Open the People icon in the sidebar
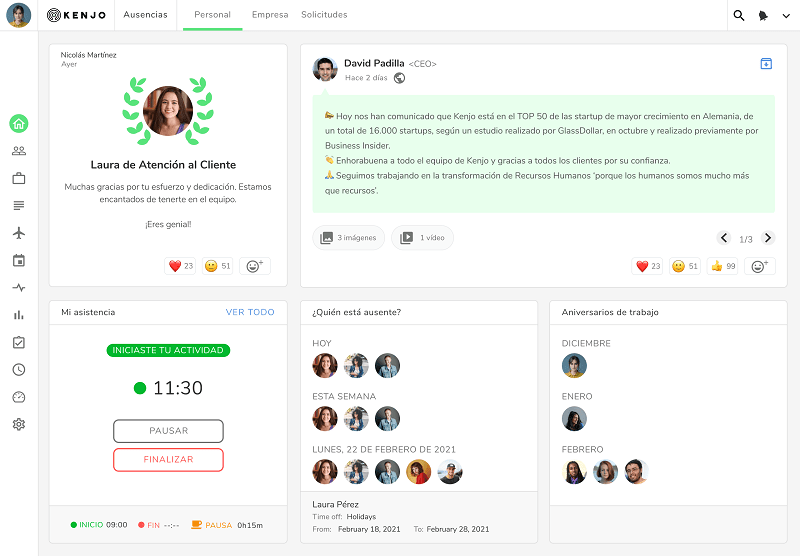 coord(19,151)
